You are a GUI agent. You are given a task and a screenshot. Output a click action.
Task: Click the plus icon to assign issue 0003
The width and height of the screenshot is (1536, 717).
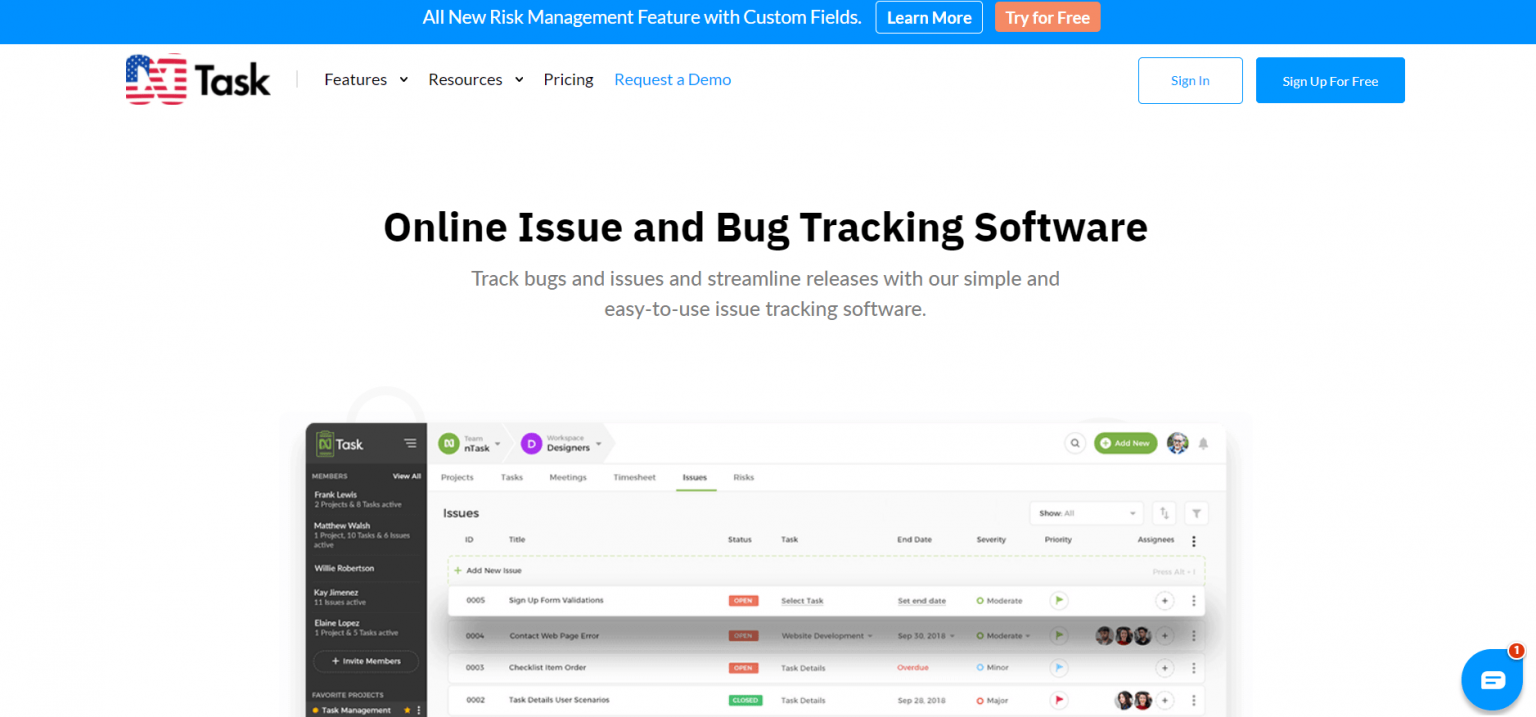pos(1165,667)
